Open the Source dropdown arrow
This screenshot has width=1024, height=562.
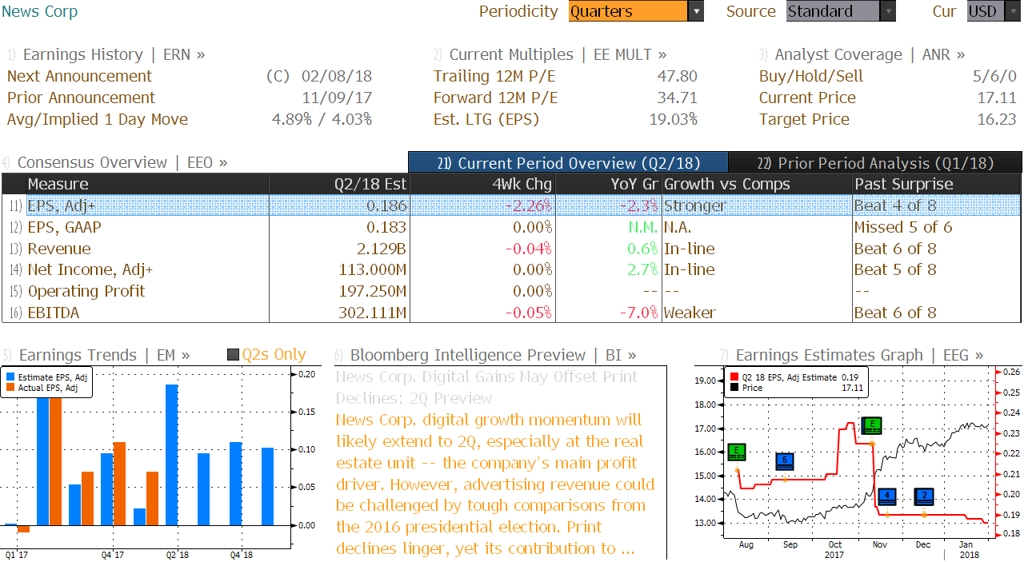tap(888, 11)
